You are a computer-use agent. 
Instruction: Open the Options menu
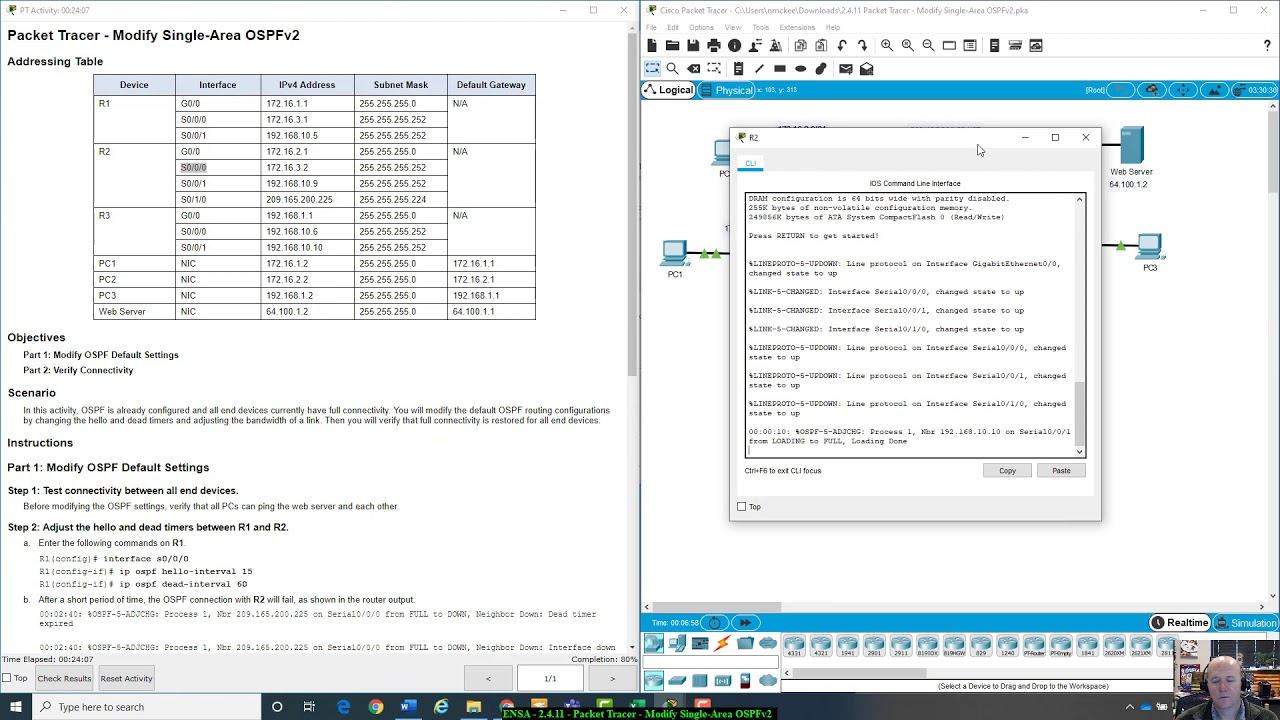tap(701, 27)
